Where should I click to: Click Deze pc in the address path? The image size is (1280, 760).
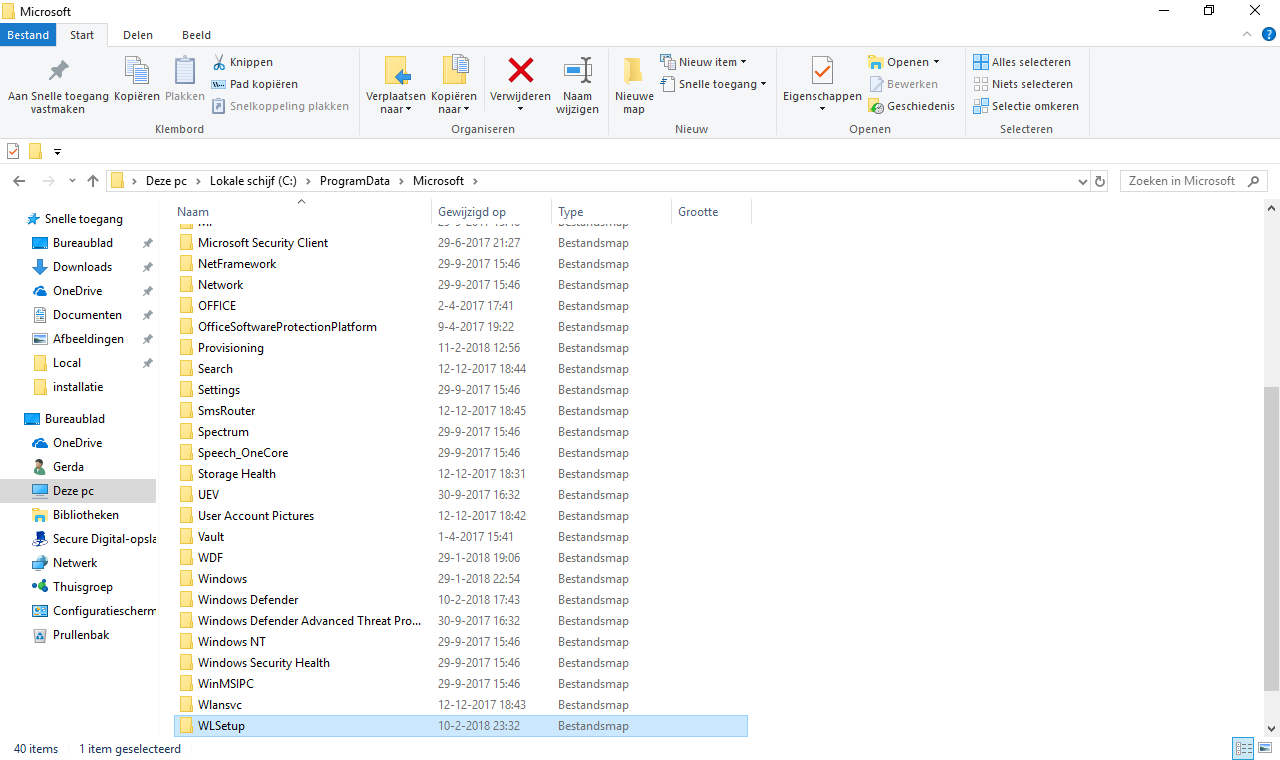166,181
